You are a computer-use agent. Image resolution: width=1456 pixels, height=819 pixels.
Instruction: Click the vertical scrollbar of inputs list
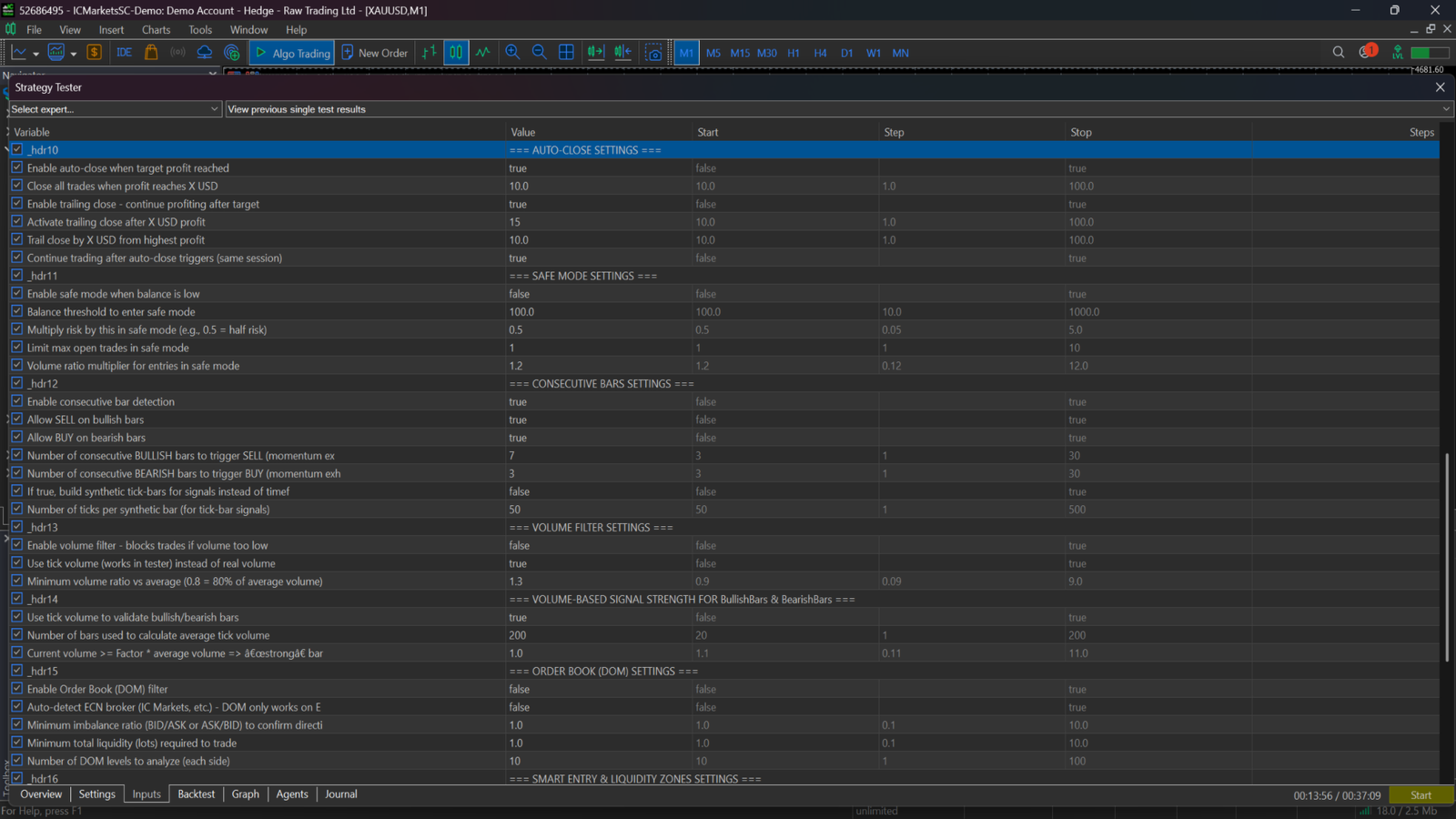click(x=1447, y=557)
